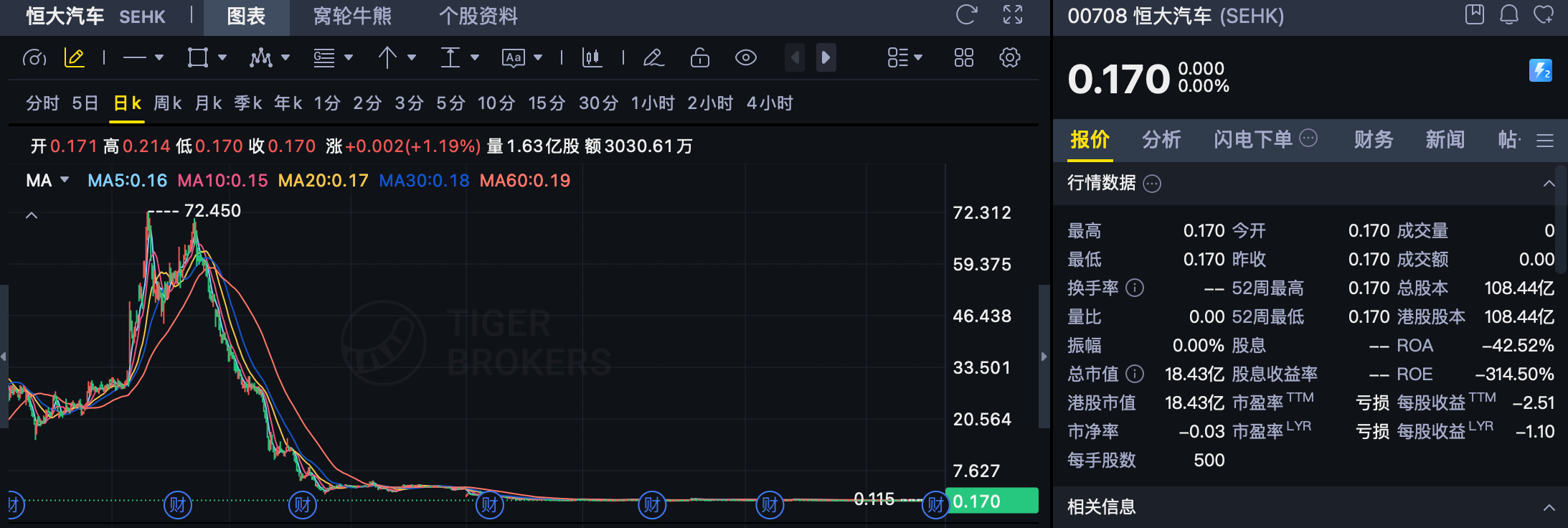Toggle the drawings lock icon
The width and height of the screenshot is (1568, 528).
click(x=700, y=57)
